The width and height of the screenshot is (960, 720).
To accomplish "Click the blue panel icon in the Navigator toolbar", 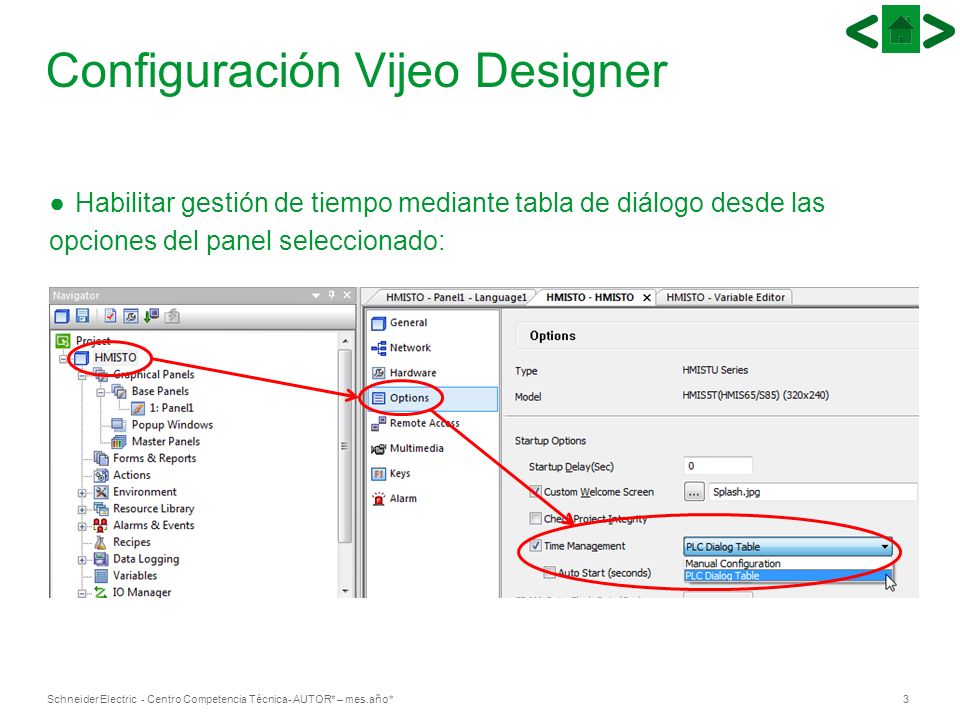I will [x=62, y=317].
